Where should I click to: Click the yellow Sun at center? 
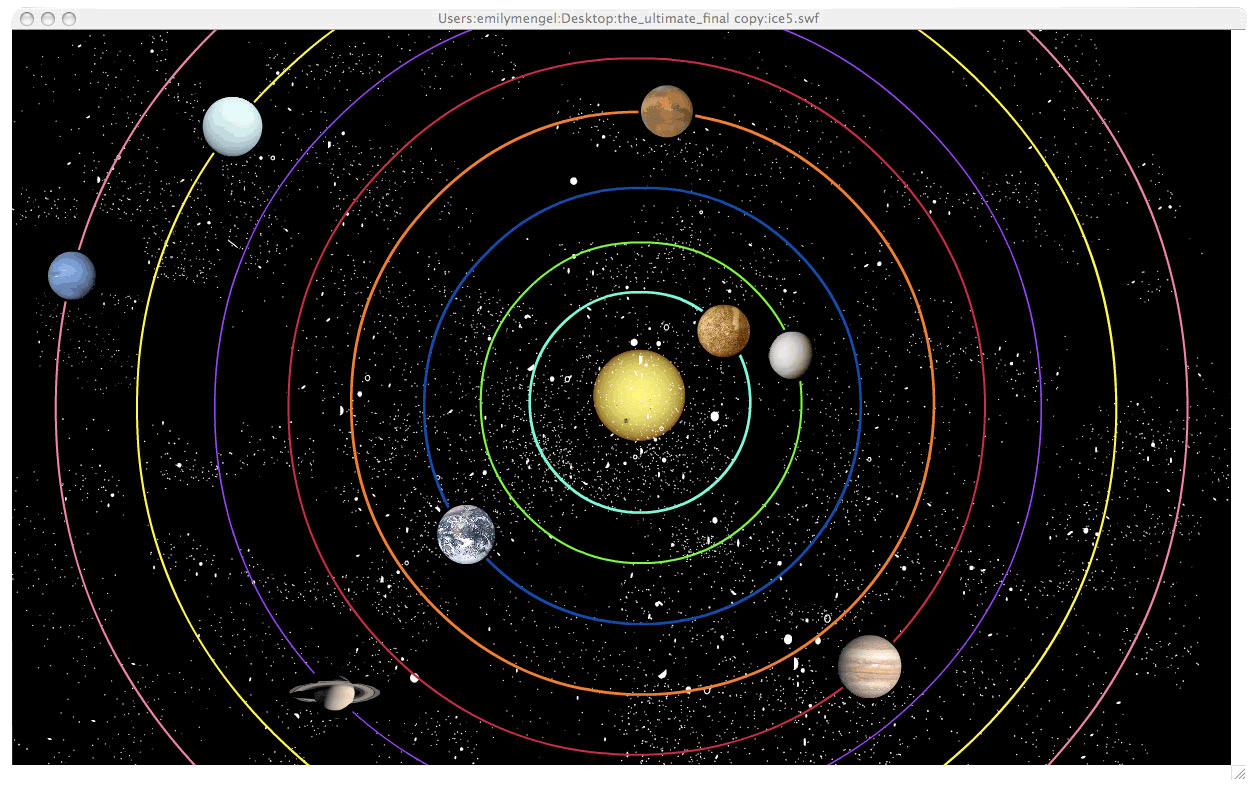coord(639,395)
